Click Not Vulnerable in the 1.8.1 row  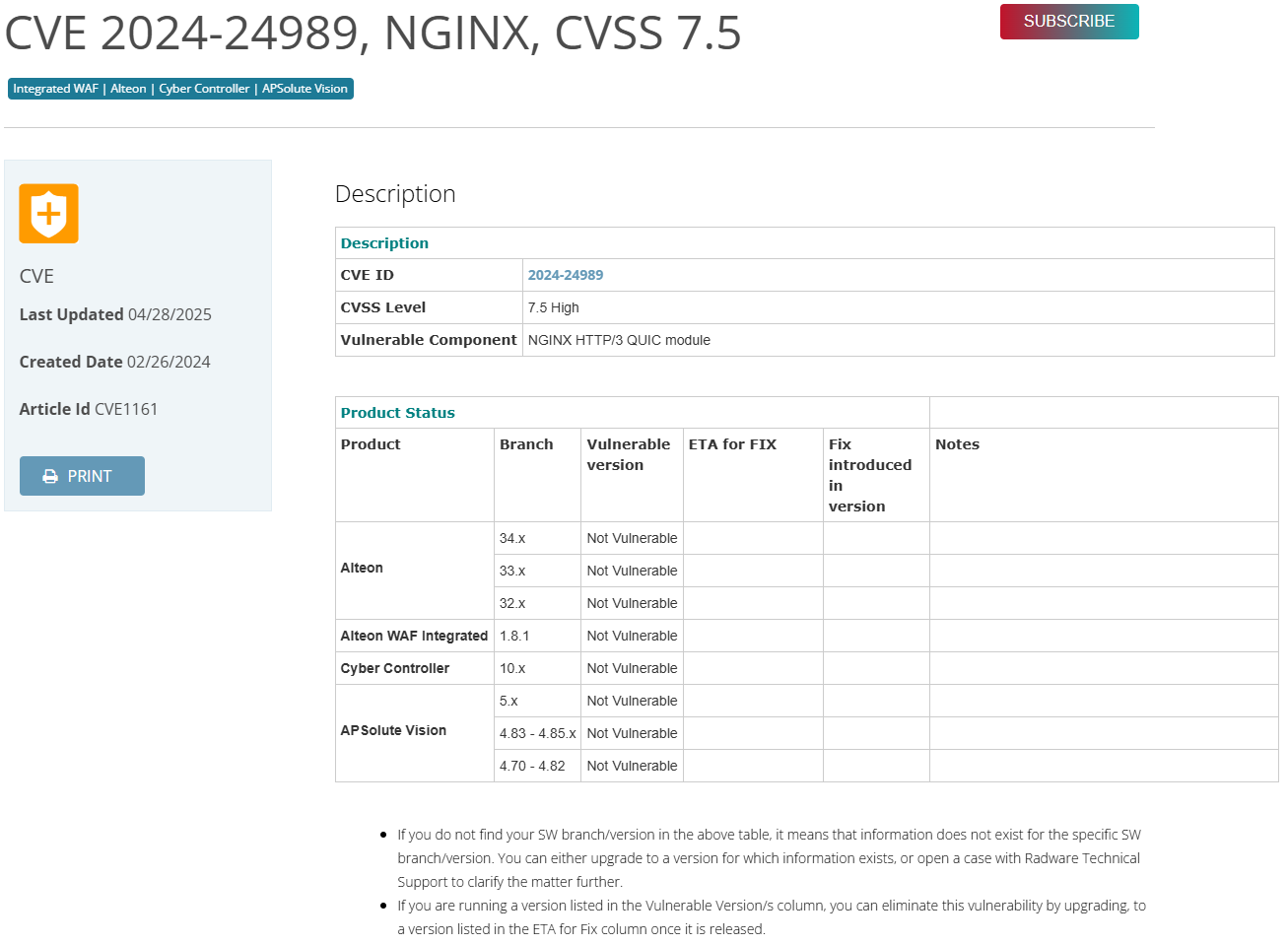(x=632, y=636)
